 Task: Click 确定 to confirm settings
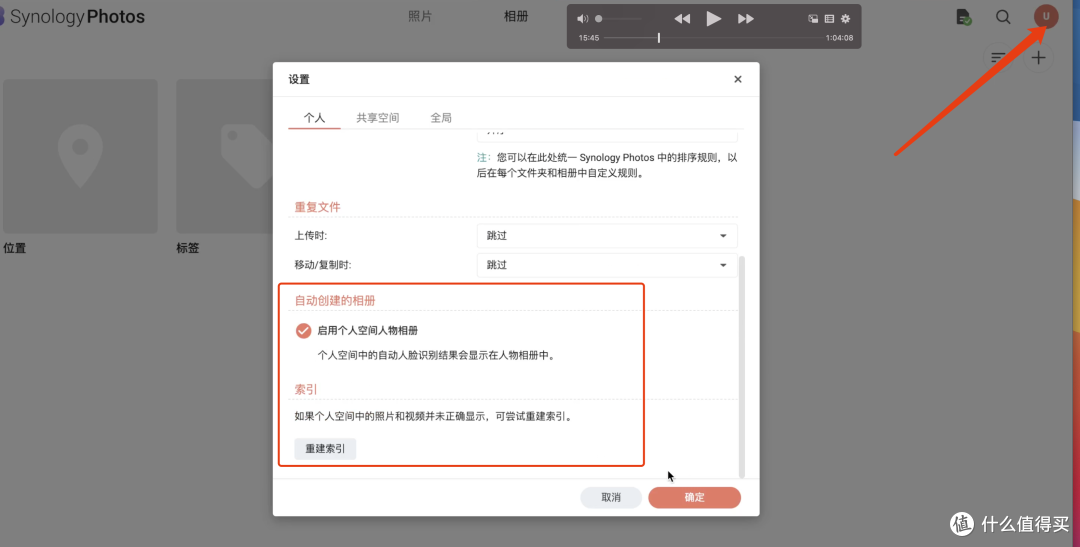(694, 497)
